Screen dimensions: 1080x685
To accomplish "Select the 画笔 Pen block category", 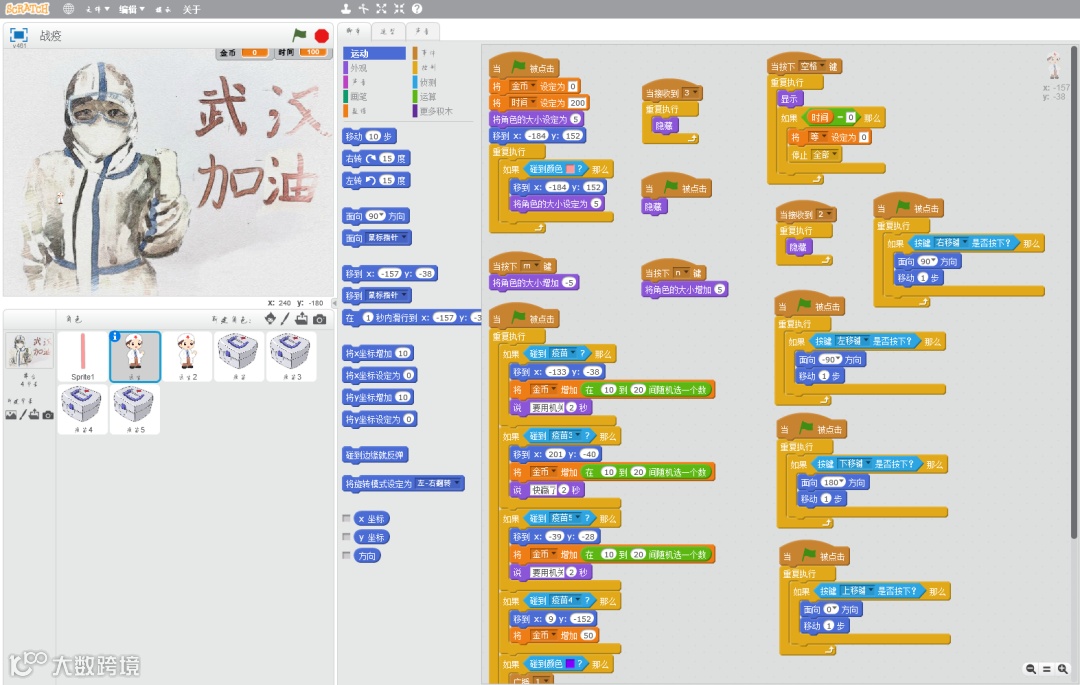I will tap(375, 97).
